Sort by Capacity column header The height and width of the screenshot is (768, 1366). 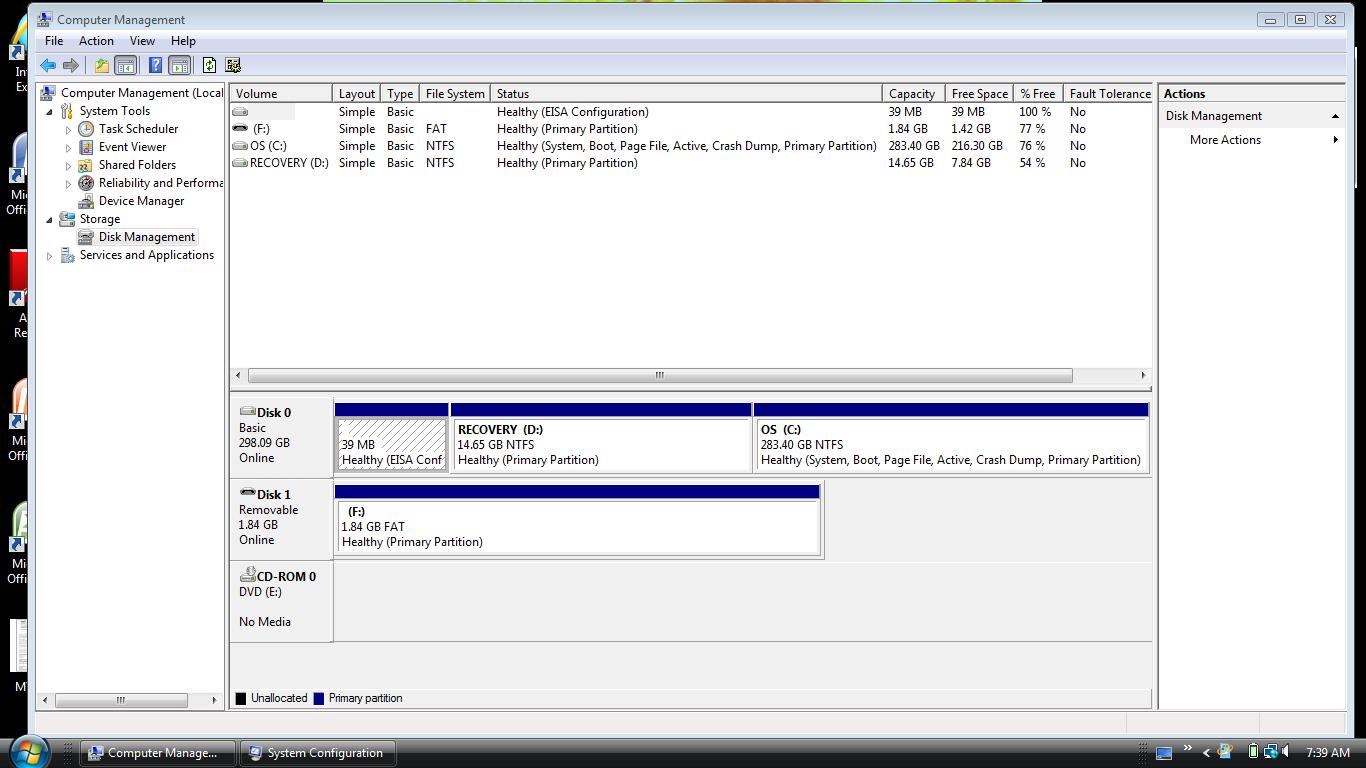(x=914, y=93)
